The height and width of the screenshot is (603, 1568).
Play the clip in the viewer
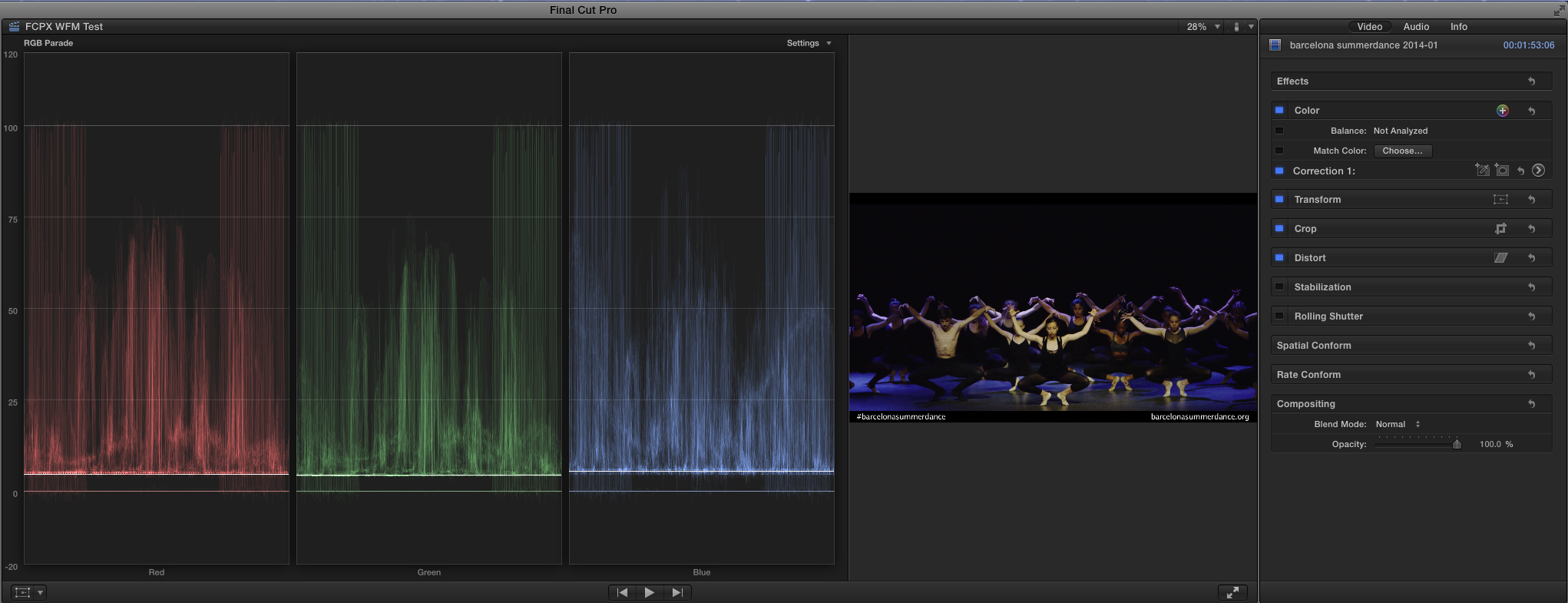[x=650, y=592]
